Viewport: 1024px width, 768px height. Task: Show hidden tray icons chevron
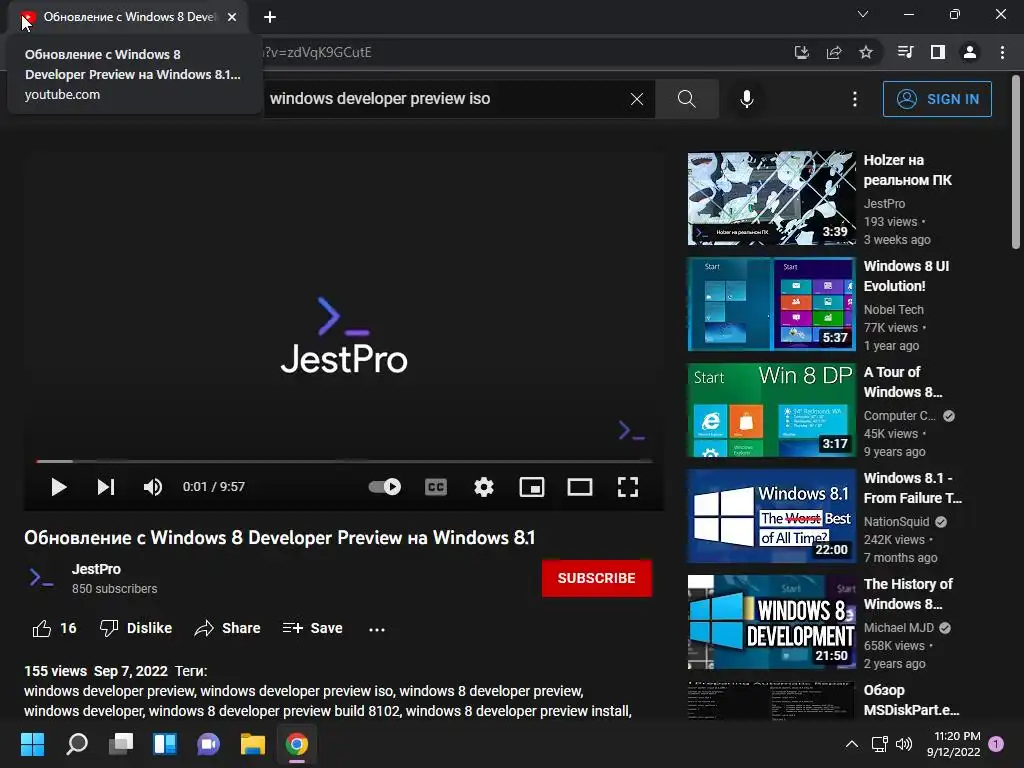click(x=852, y=744)
